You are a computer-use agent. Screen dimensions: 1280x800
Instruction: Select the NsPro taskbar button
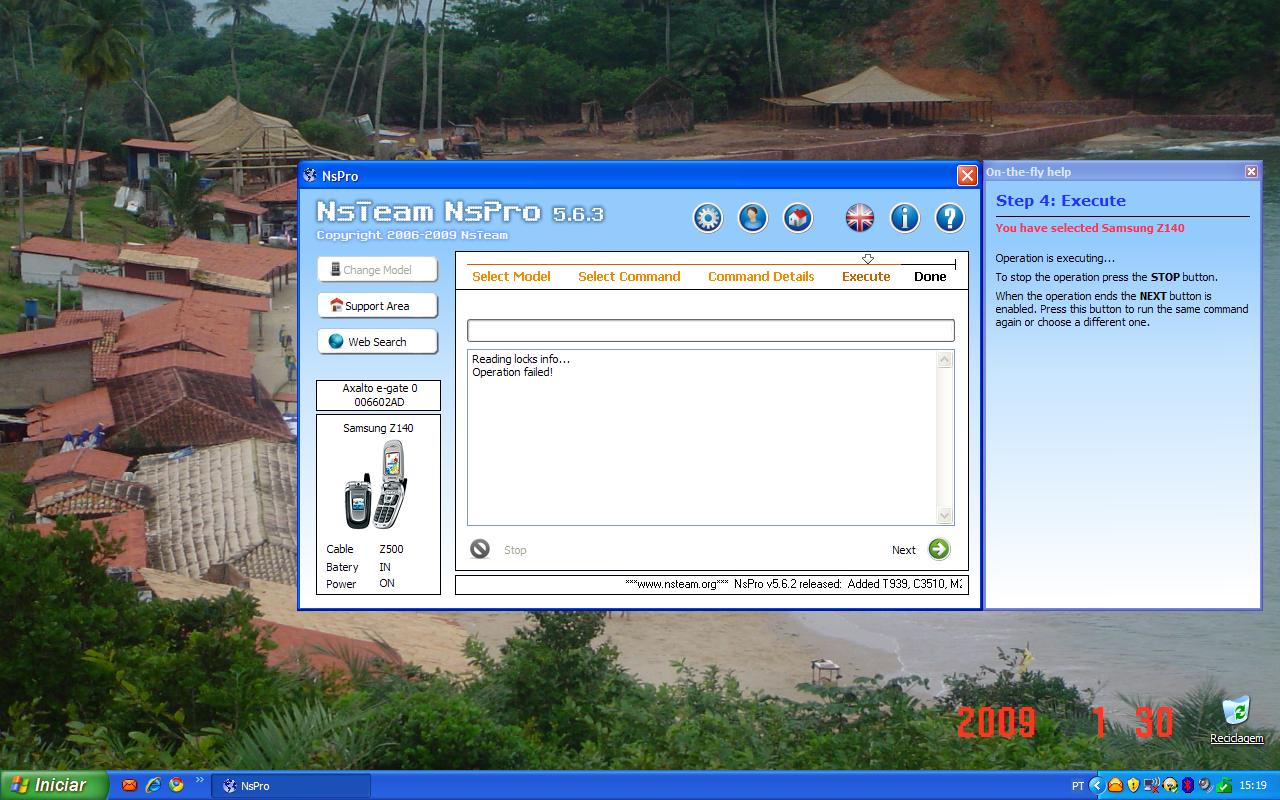[291, 786]
